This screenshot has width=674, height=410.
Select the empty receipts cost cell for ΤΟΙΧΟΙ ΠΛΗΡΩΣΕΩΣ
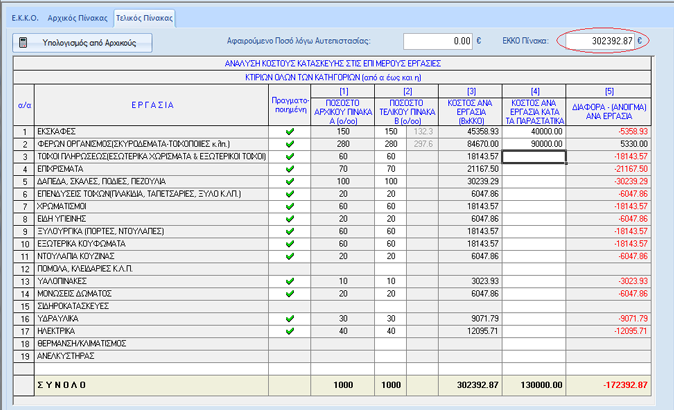pos(533,157)
